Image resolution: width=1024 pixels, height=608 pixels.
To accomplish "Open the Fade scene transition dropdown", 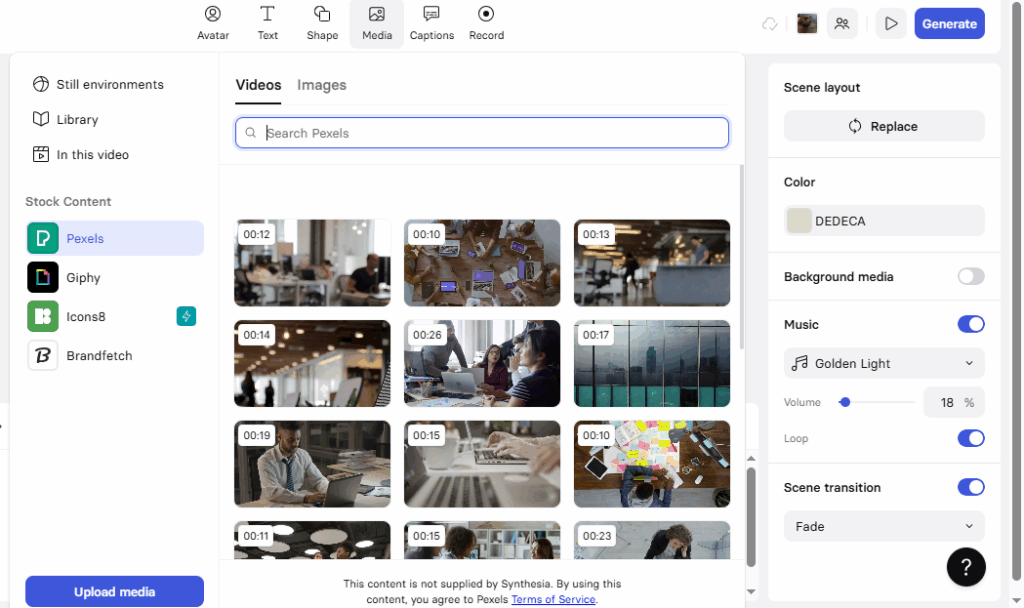I will (x=884, y=526).
